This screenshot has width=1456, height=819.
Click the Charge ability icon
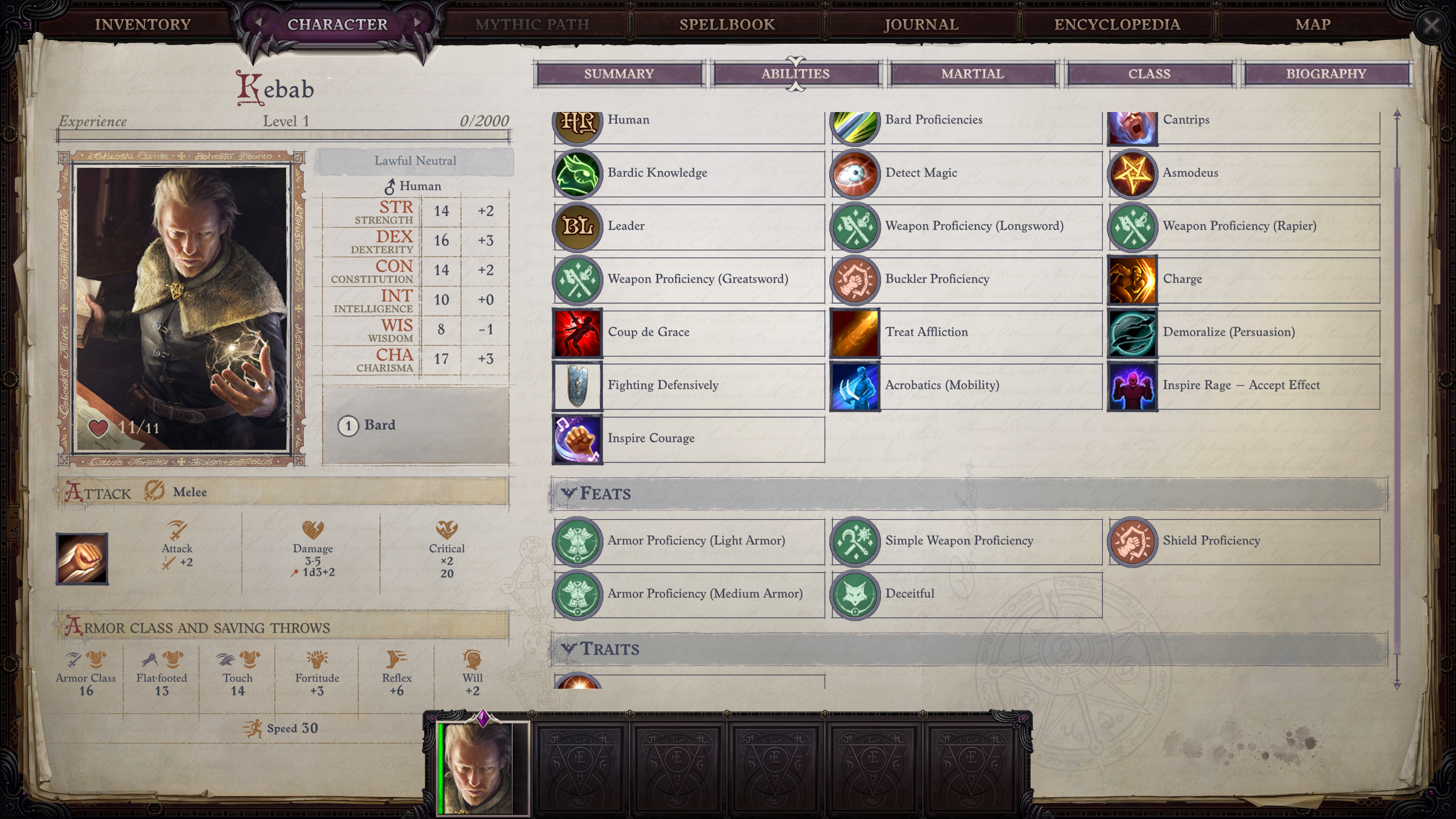[x=1132, y=280]
